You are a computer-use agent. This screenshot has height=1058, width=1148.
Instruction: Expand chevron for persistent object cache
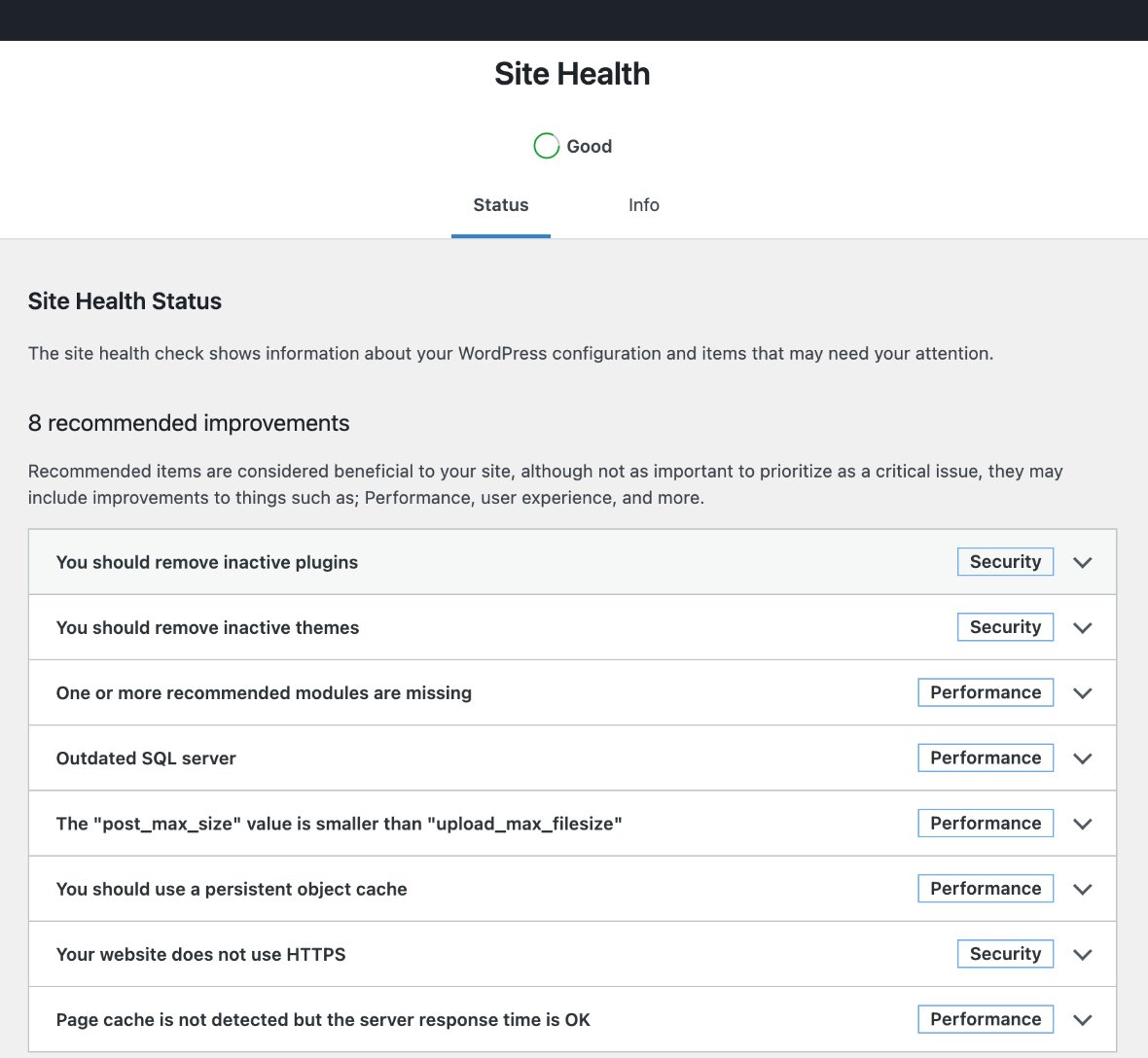pyautogui.click(x=1082, y=889)
